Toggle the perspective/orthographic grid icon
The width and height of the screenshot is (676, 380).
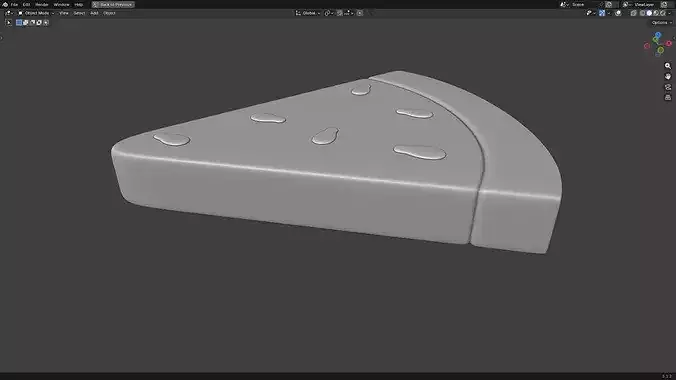[668, 97]
